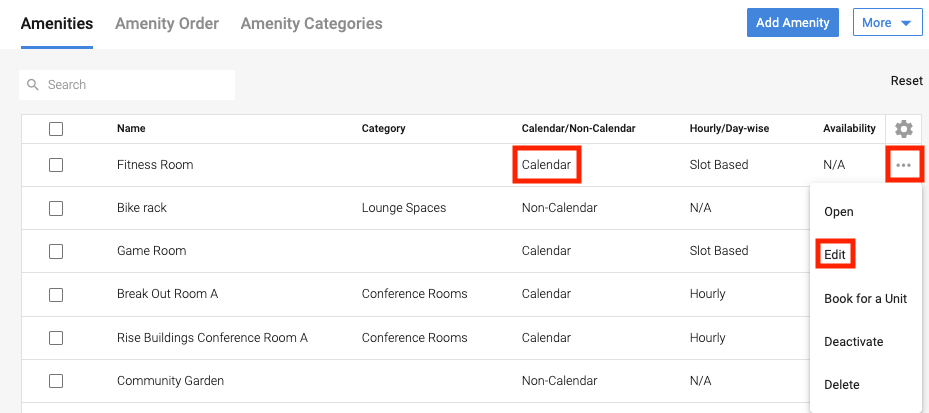Click the table settings gear icon
This screenshot has height=413, width=929.
point(904,129)
